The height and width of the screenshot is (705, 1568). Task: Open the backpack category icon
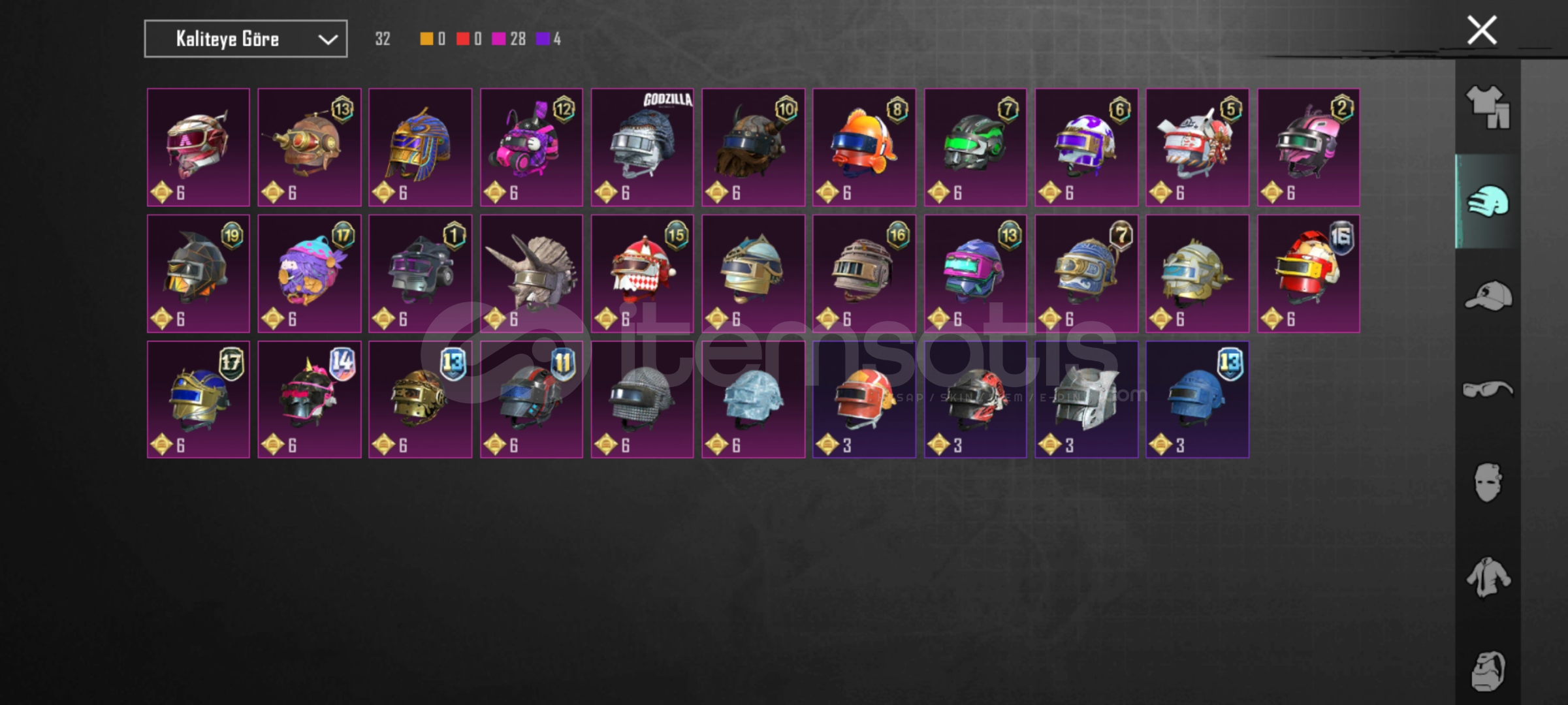pos(1488,671)
